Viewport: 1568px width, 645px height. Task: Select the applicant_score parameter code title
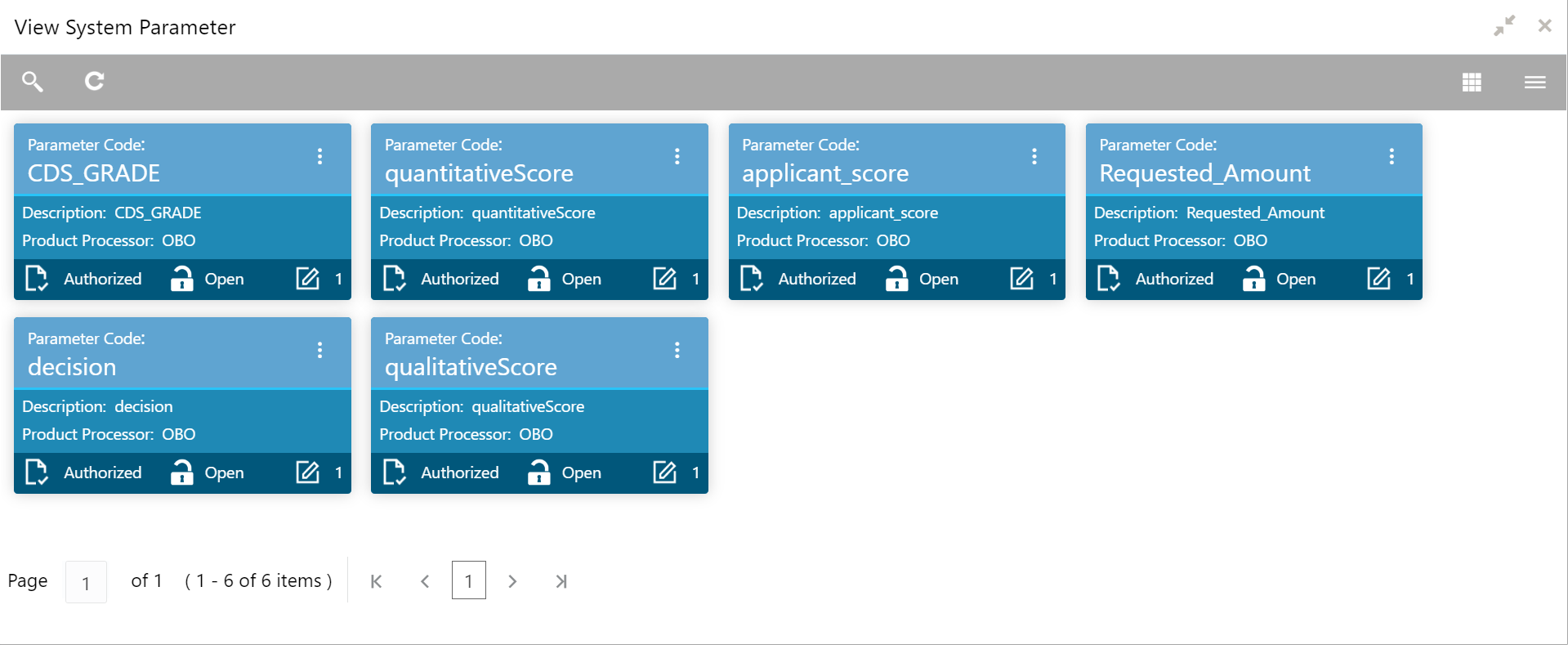pyautogui.click(x=825, y=173)
